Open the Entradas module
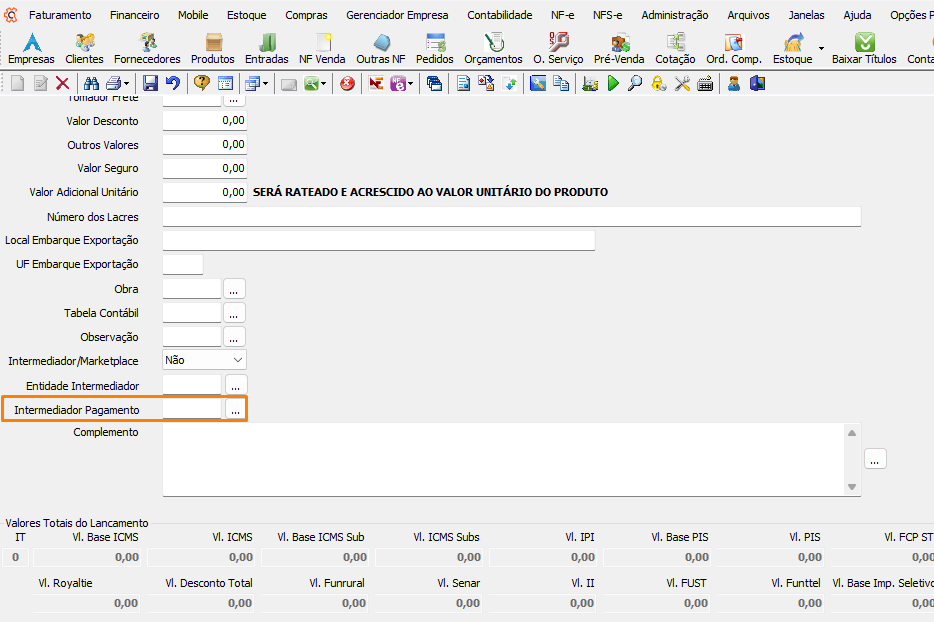Viewport: 934px width, 622px height. (267, 49)
